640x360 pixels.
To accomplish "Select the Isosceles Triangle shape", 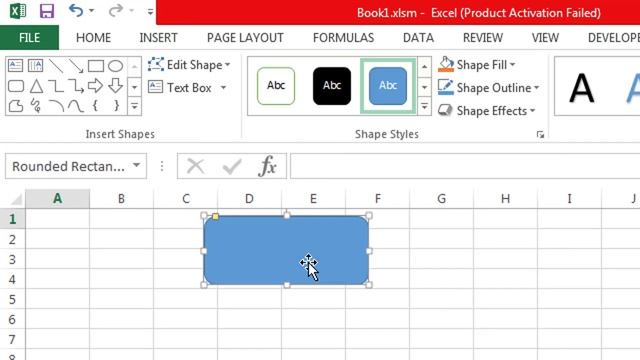I will [36, 86].
